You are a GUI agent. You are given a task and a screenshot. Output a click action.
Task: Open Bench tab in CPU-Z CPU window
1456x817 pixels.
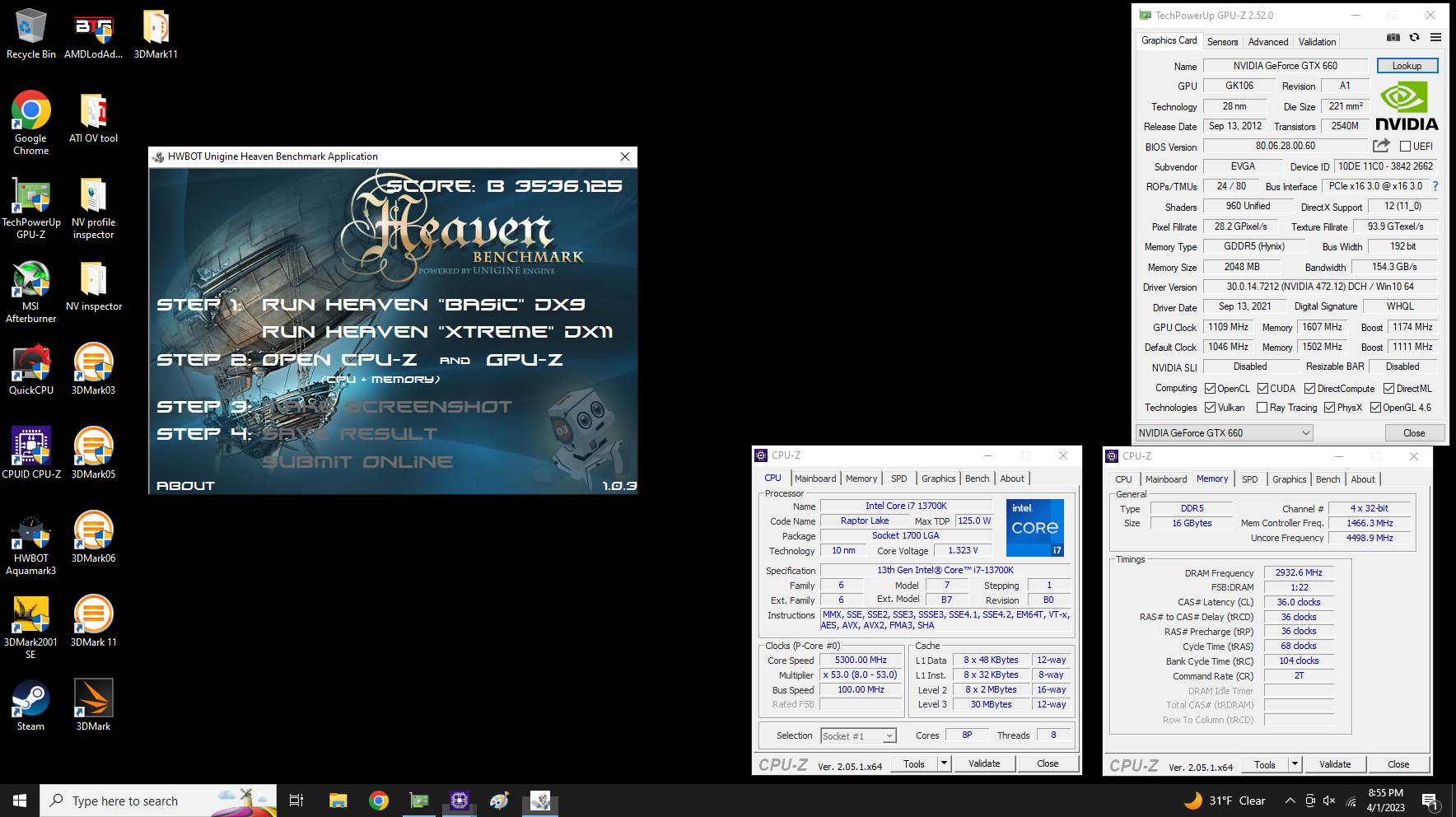[x=978, y=479]
